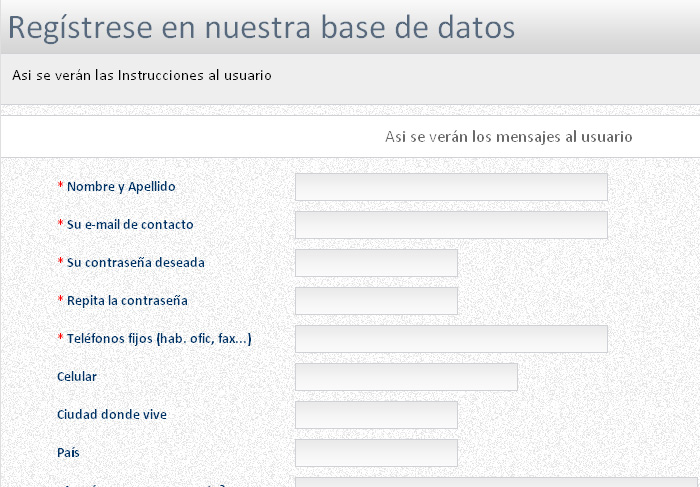
Task: Click the 'Teléfonos fijos (hab. ofic, fax...)' label
Action: pyautogui.click(x=159, y=339)
